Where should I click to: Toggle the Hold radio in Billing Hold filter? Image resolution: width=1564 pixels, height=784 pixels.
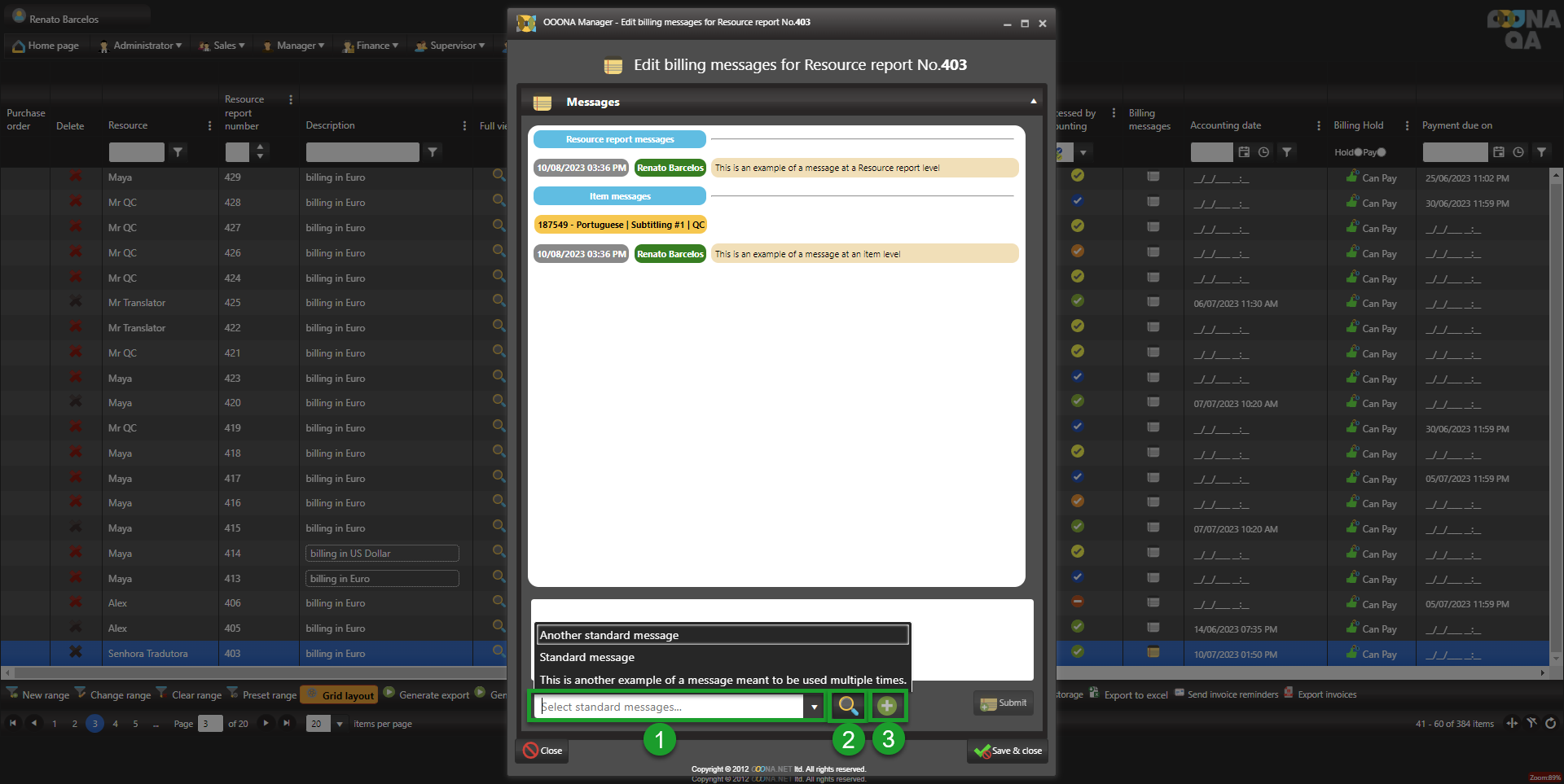point(1358,152)
